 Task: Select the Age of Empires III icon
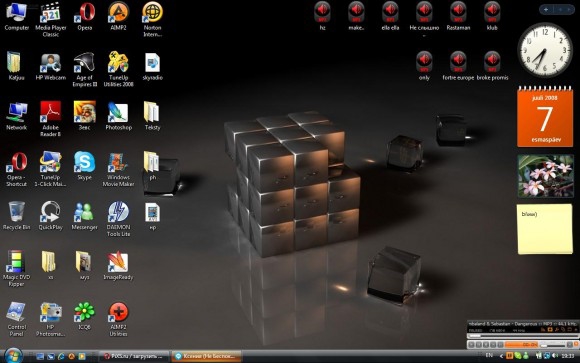(84, 70)
